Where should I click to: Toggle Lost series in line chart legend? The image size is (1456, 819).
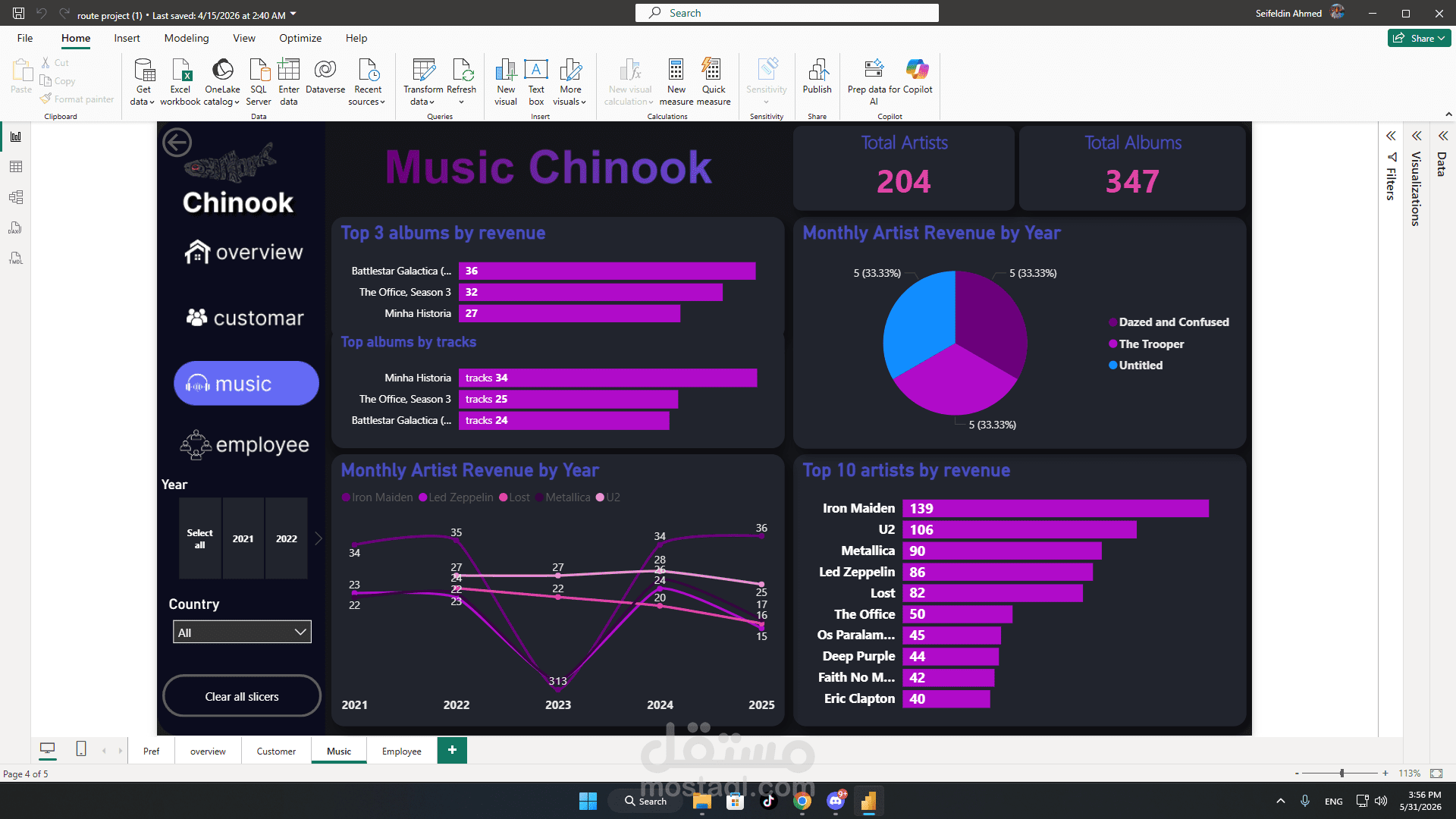click(515, 497)
